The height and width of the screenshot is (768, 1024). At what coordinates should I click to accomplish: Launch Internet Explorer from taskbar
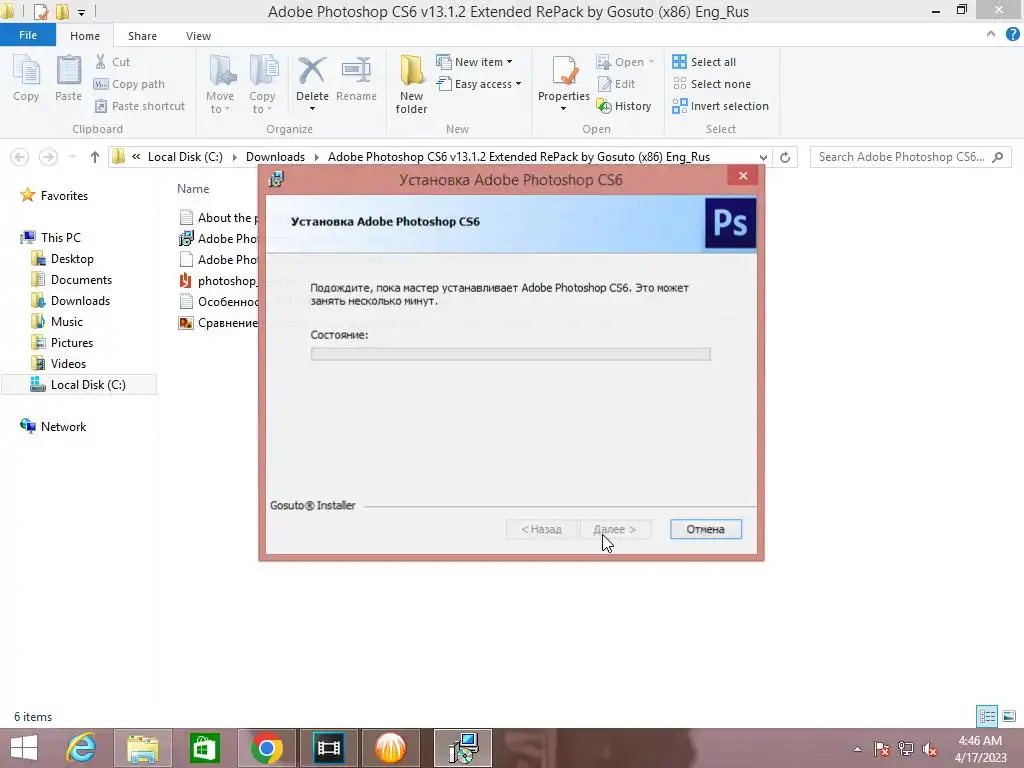click(82, 748)
